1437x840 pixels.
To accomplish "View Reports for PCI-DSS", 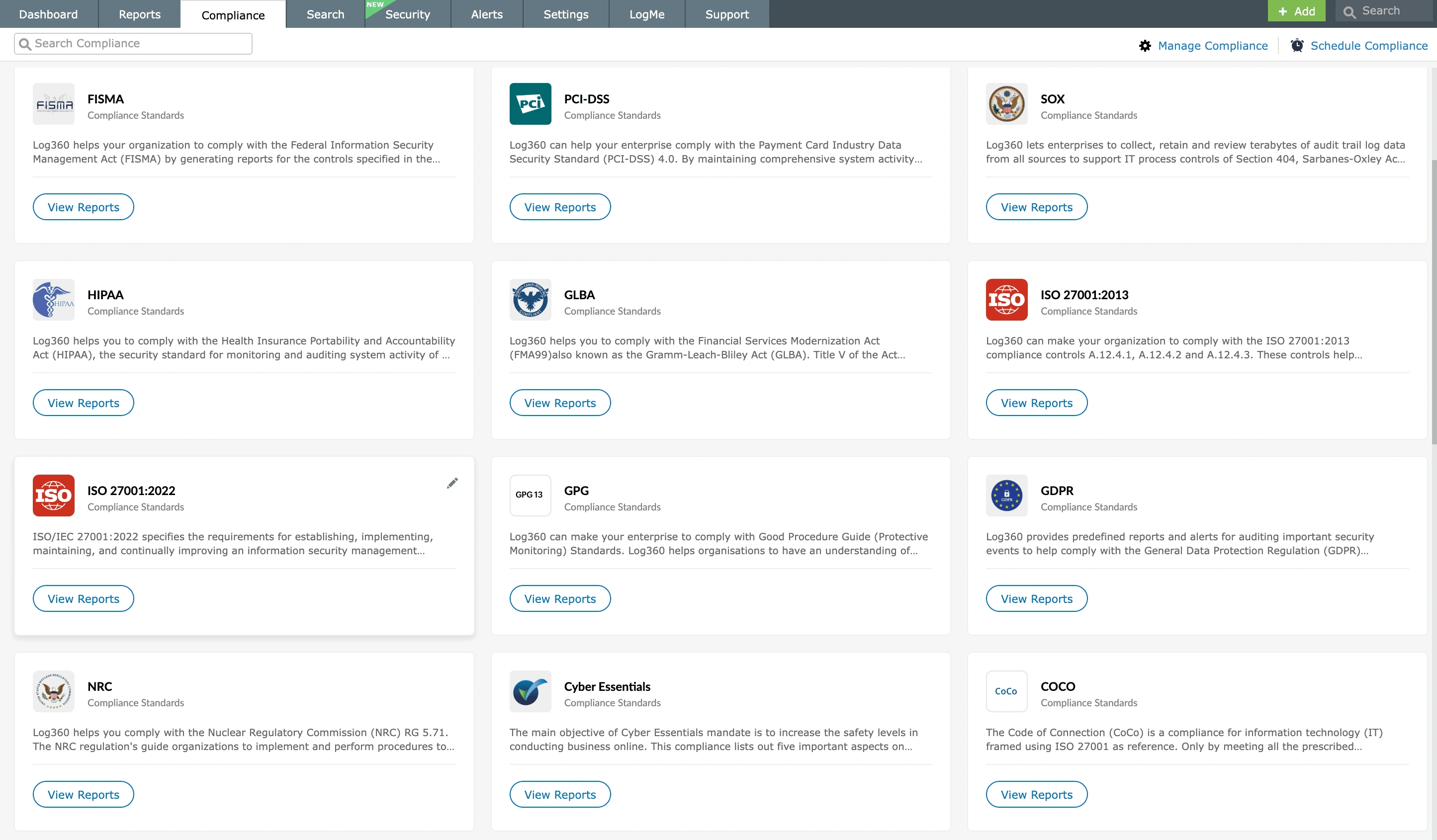I will coord(560,207).
